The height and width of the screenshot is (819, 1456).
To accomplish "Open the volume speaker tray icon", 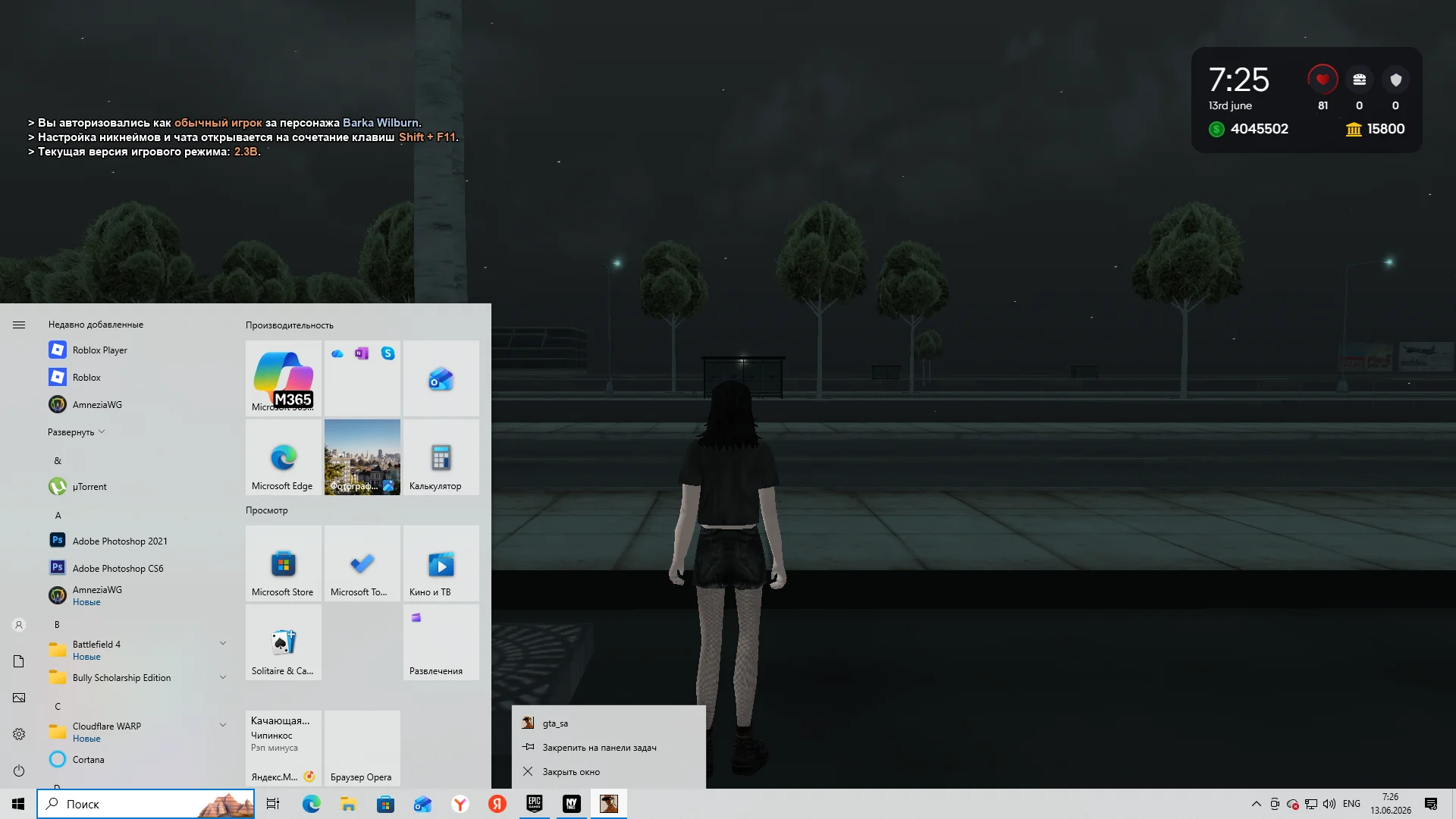I will (1329, 804).
